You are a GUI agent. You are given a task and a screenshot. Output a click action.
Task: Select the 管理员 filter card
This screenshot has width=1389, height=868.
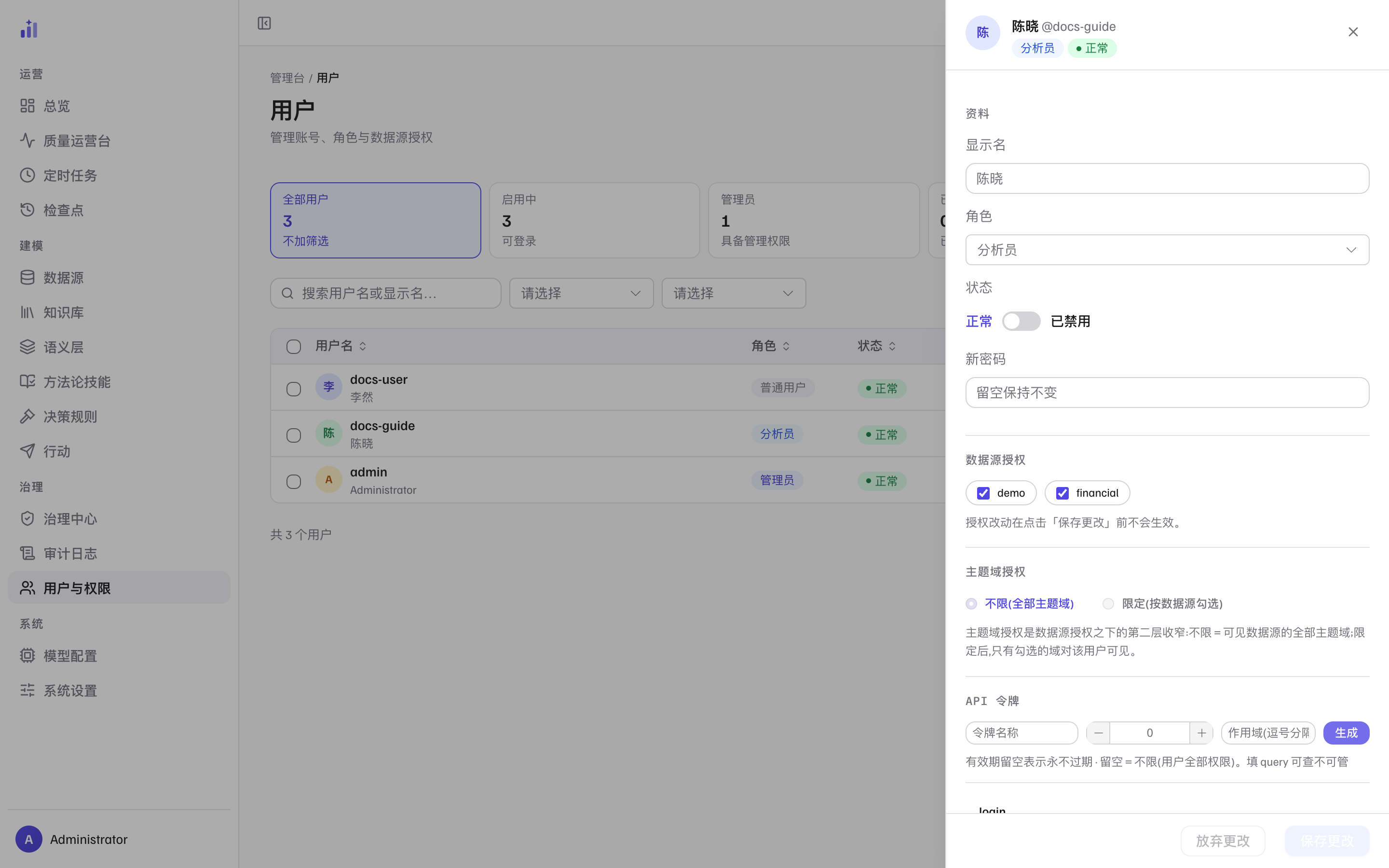tap(813, 220)
